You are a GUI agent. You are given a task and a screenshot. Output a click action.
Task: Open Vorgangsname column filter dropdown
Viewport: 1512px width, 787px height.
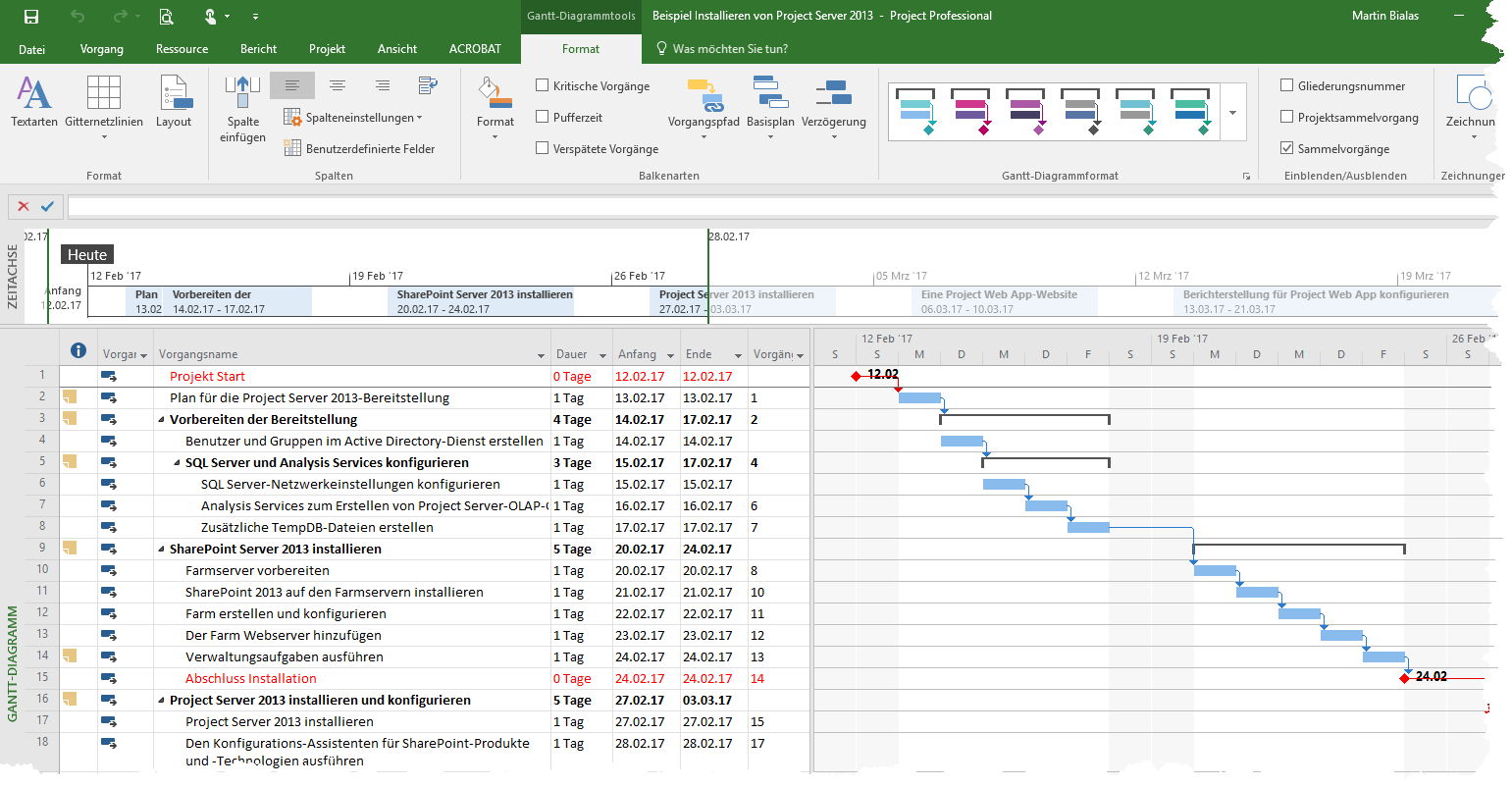tap(542, 355)
